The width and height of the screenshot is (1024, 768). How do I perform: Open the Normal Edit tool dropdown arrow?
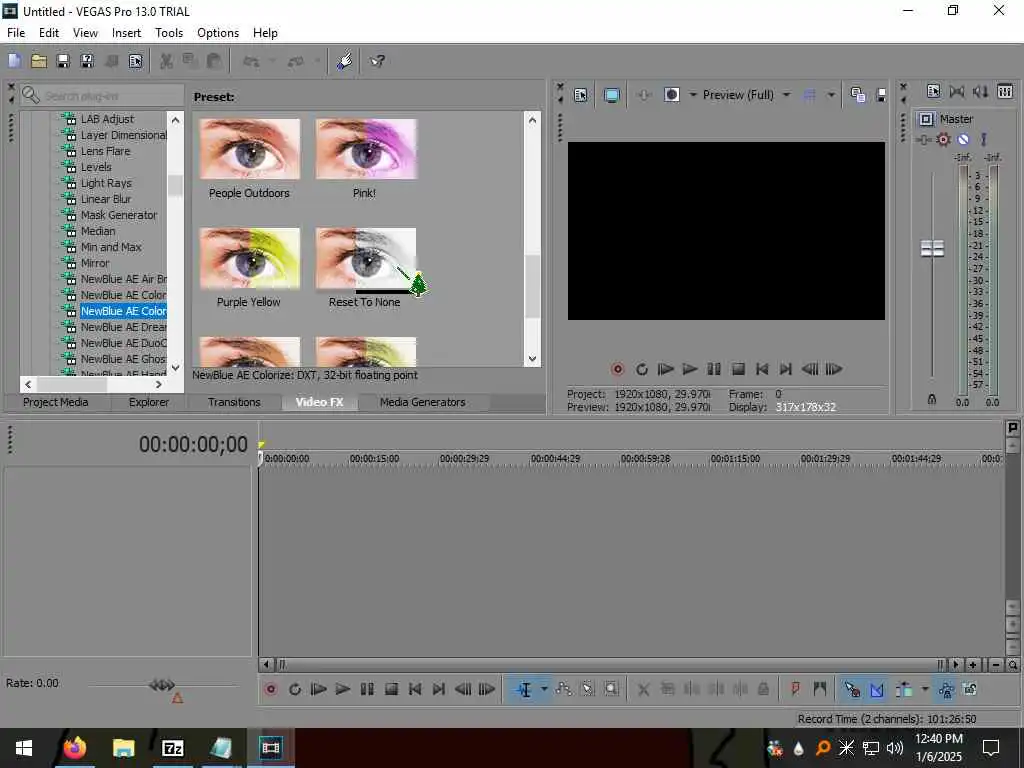tap(543, 690)
